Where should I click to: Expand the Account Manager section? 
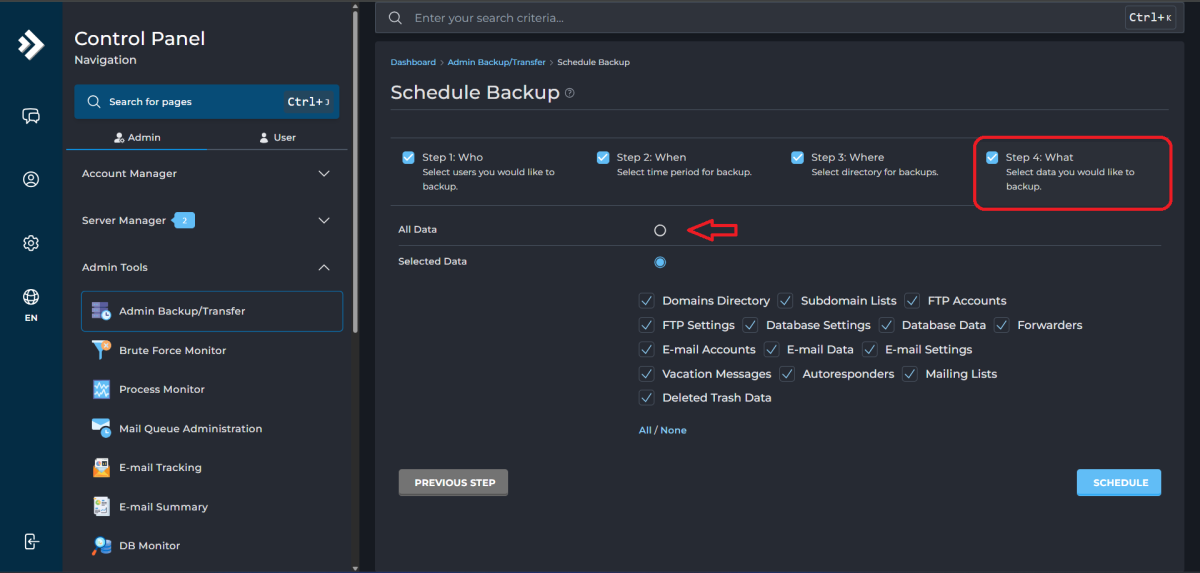click(323, 174)
